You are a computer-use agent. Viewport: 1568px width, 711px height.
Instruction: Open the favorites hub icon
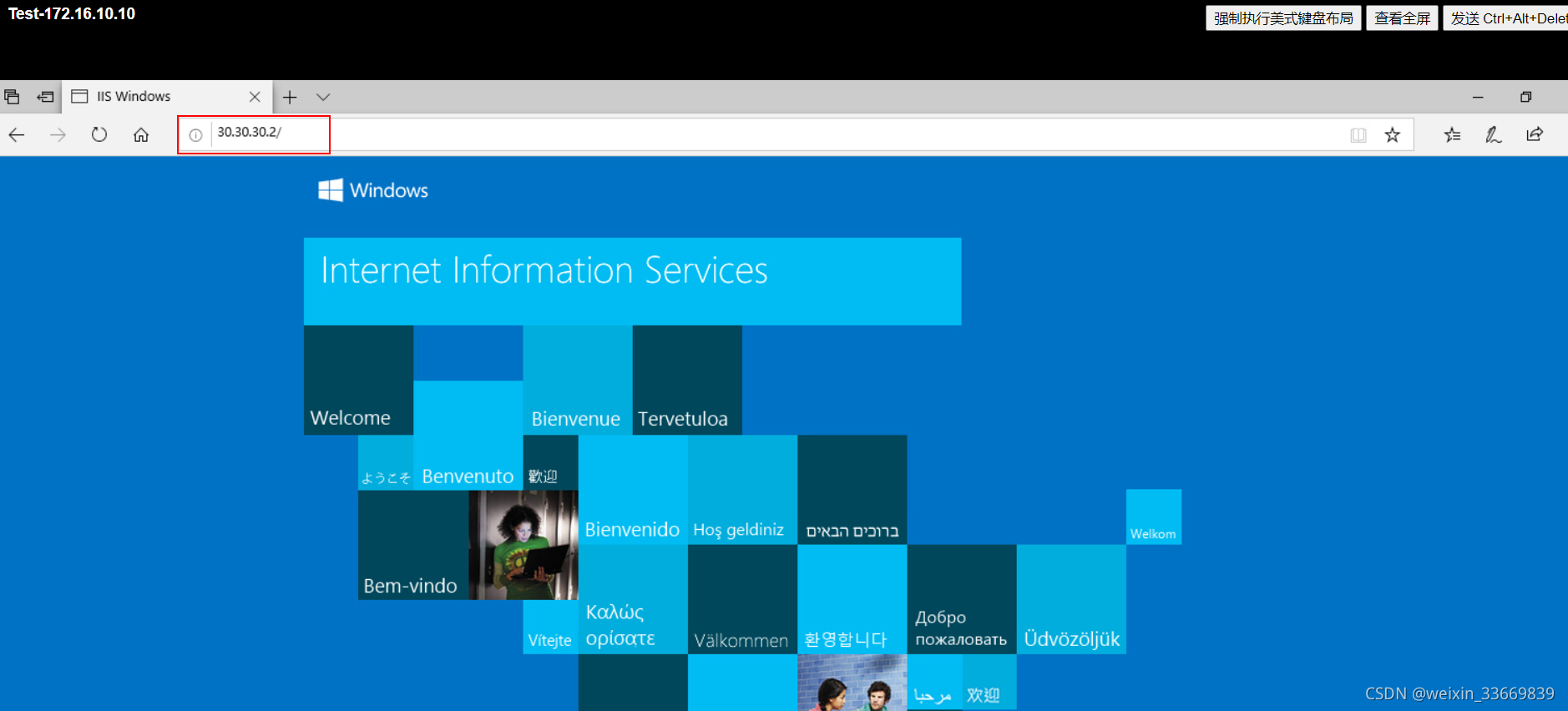pyautogui.click(x=1453, y=135)
